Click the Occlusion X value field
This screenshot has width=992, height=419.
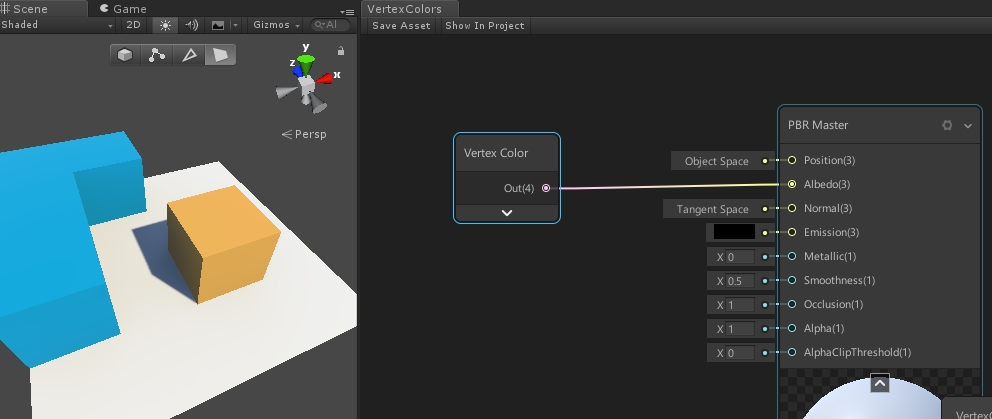click(x=740, y=305)
